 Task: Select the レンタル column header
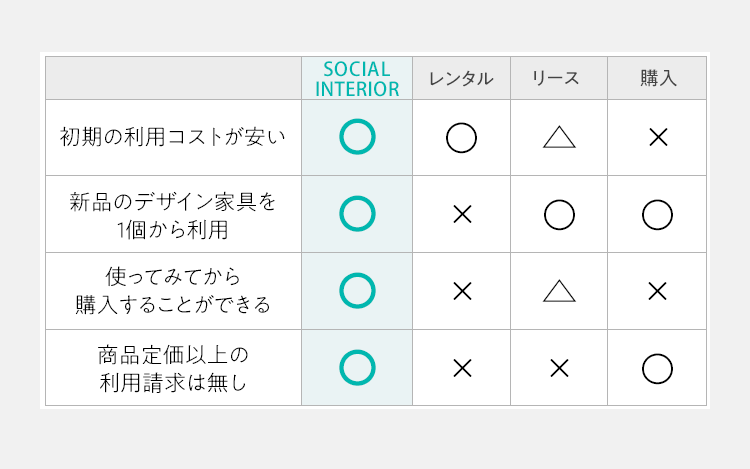tap(461, 79)
